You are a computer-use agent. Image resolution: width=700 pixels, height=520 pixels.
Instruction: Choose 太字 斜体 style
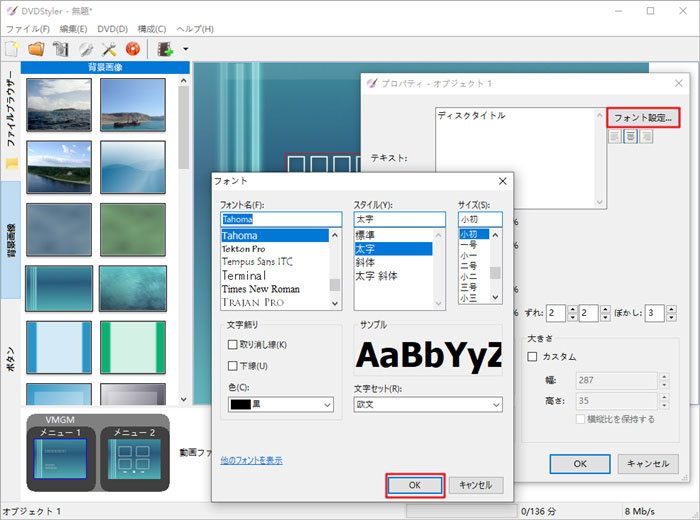coord(393,276)
